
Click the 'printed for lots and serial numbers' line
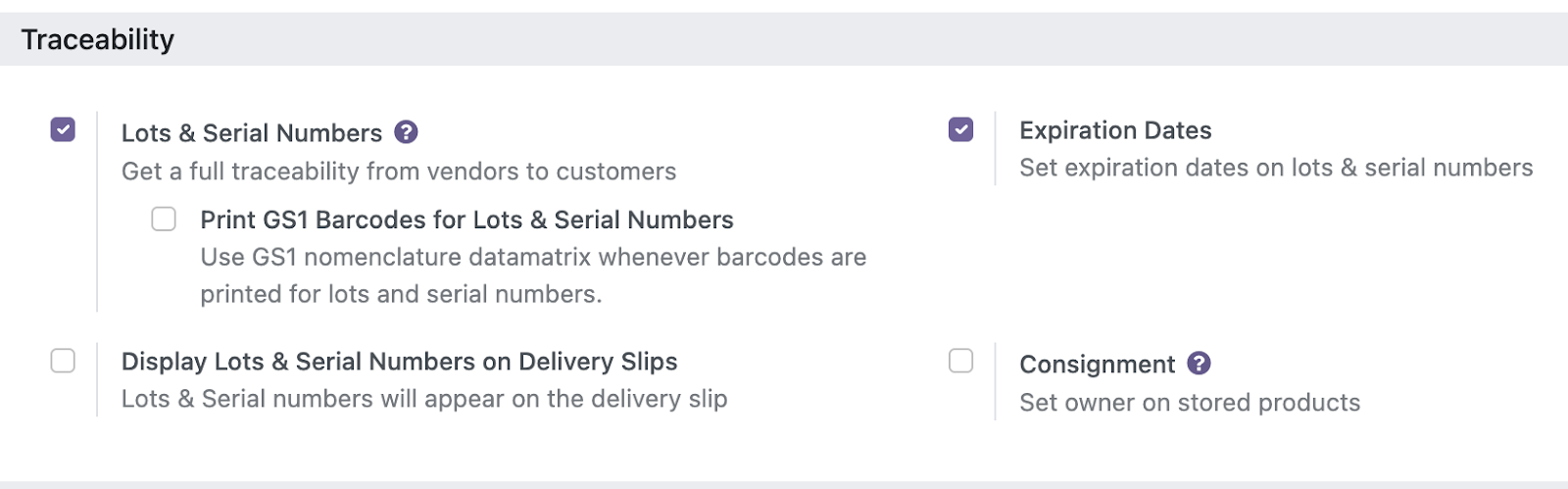(x=401, y=294)
